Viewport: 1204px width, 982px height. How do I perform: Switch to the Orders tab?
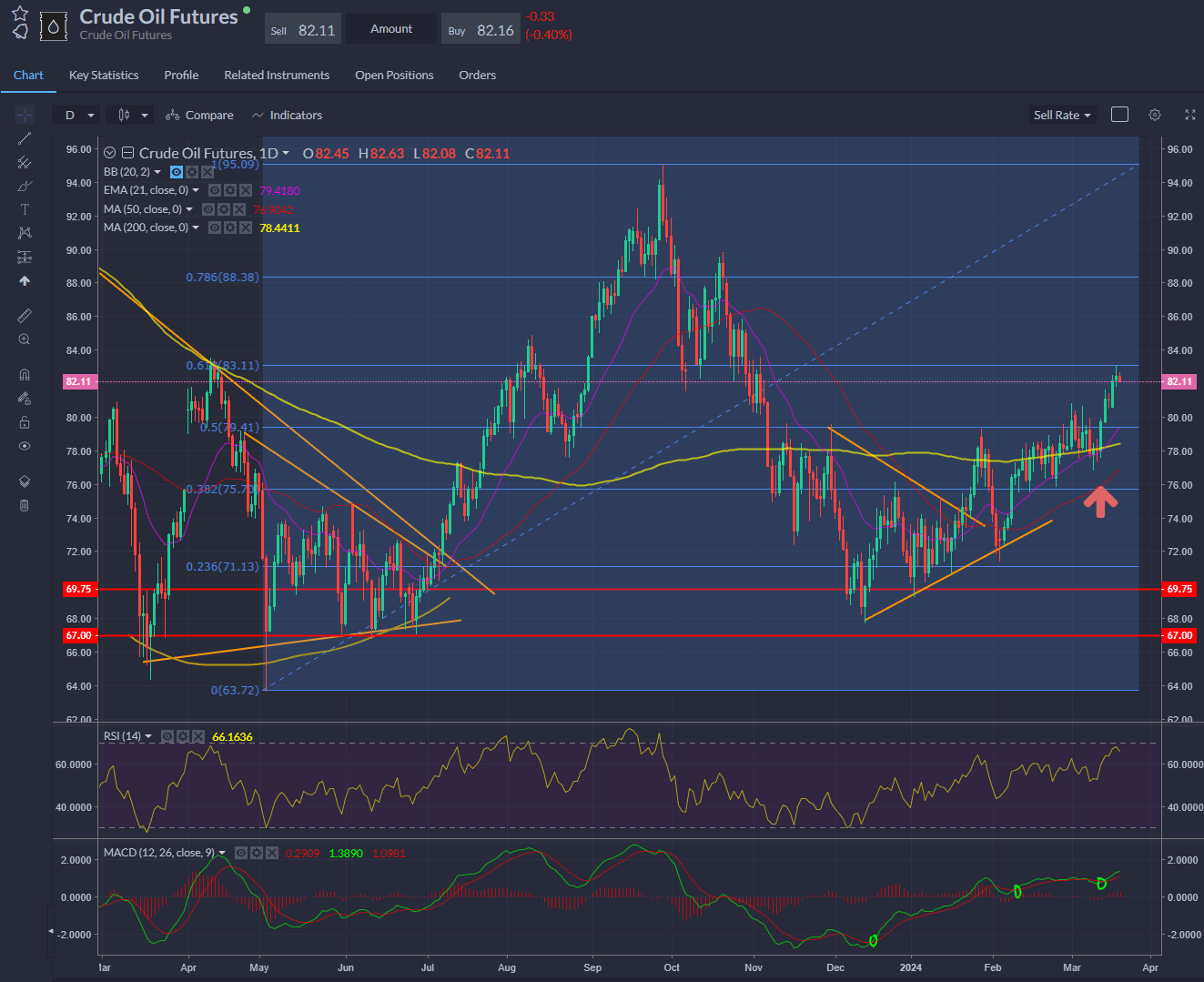click(478, 75)
